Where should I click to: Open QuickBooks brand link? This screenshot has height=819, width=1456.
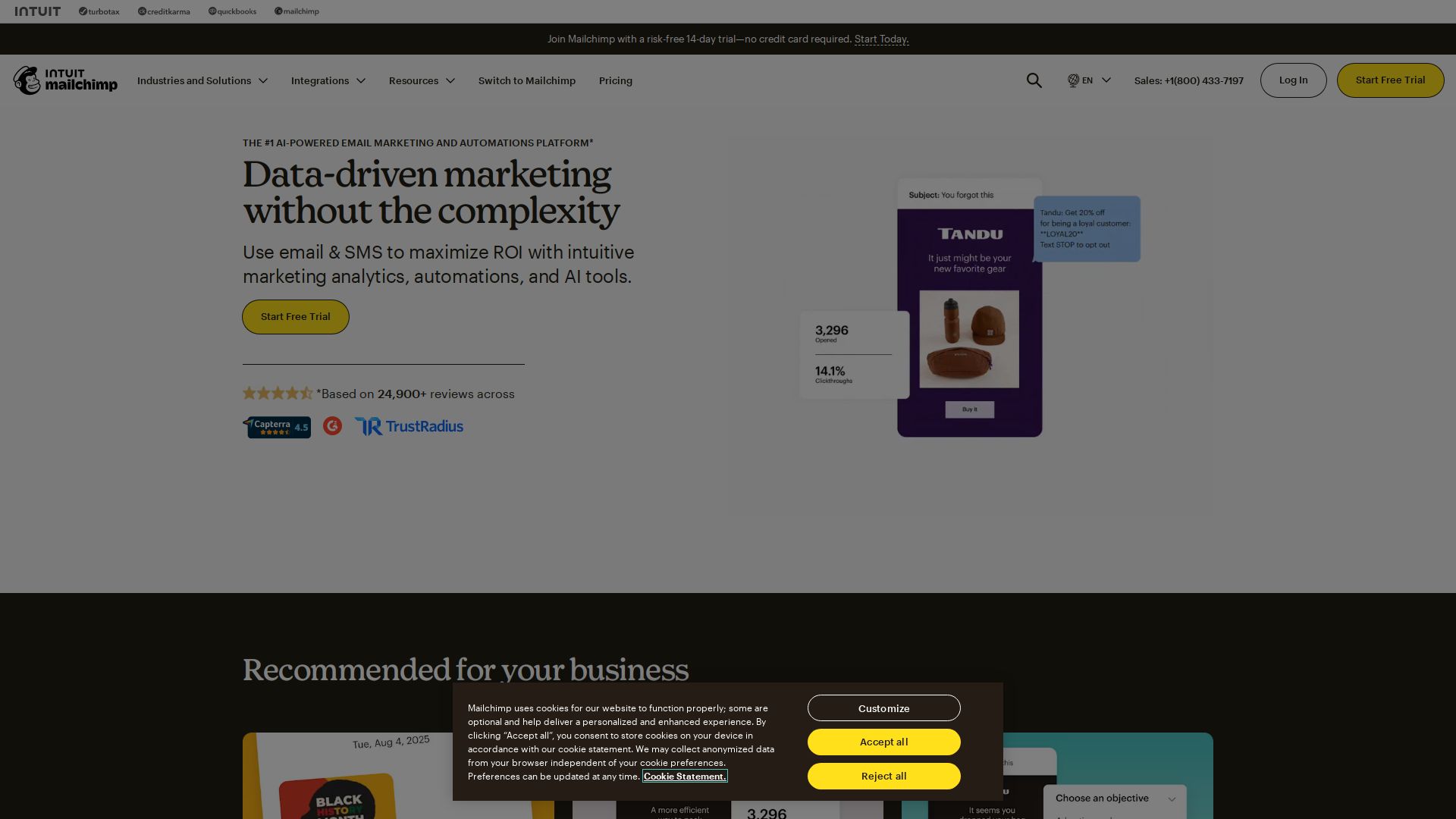coord(232,11)
